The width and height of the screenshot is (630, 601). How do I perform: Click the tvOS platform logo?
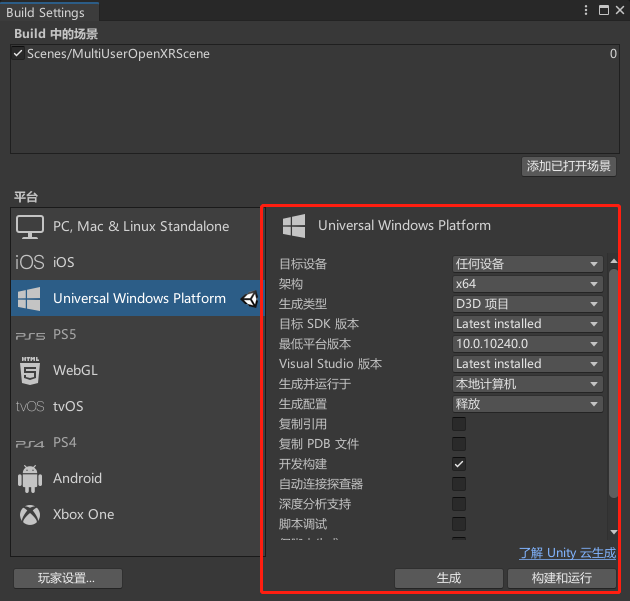pos(30,406)
